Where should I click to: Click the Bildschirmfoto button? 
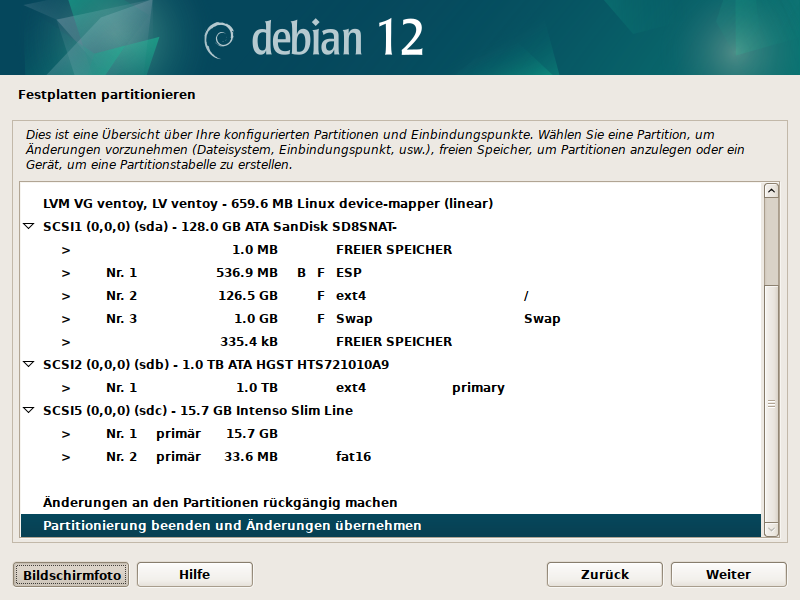coord(71,575)
